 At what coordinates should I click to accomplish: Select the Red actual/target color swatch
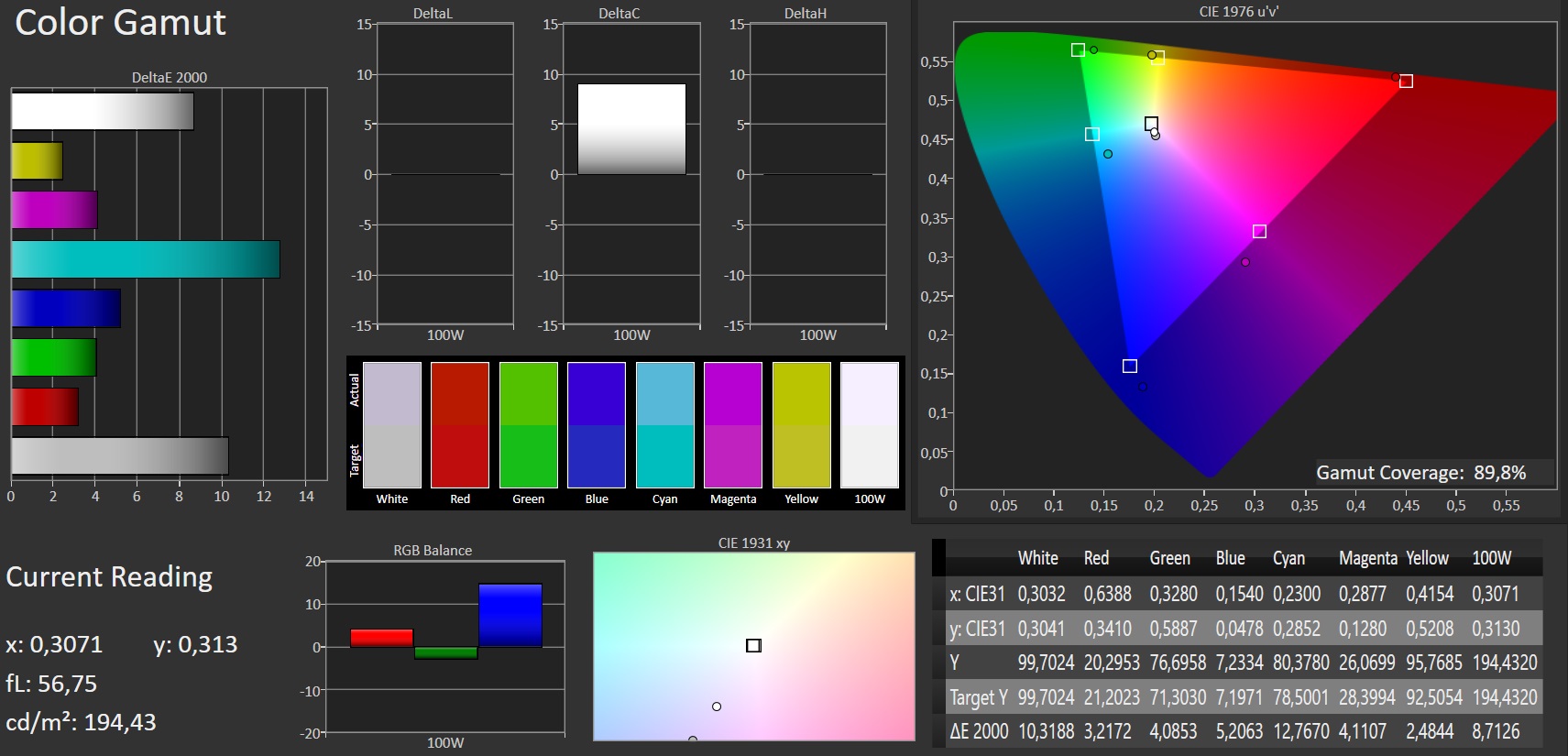[460, 425]
